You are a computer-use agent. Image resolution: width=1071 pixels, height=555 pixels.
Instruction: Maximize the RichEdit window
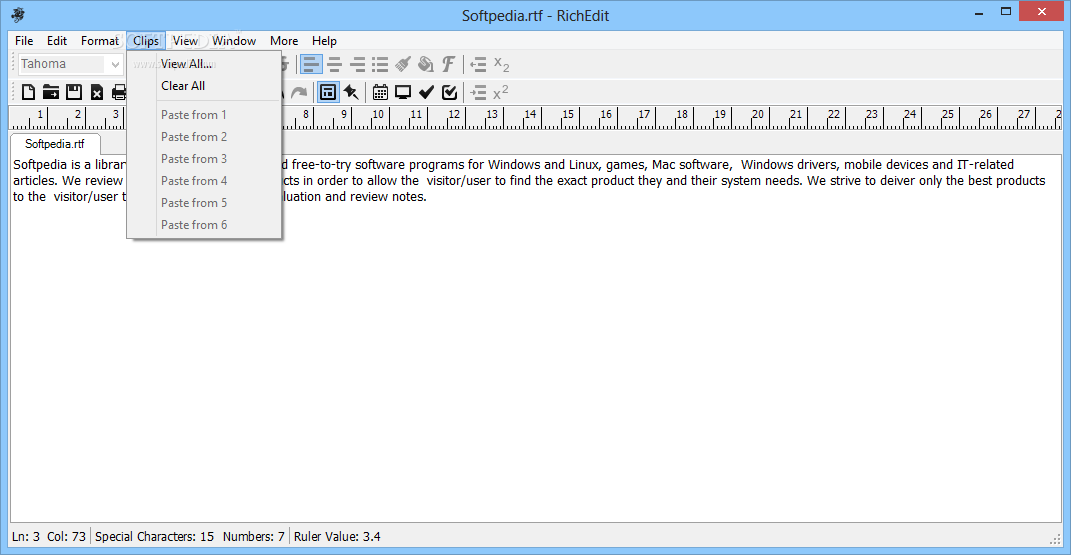(x=1005, y=12)
